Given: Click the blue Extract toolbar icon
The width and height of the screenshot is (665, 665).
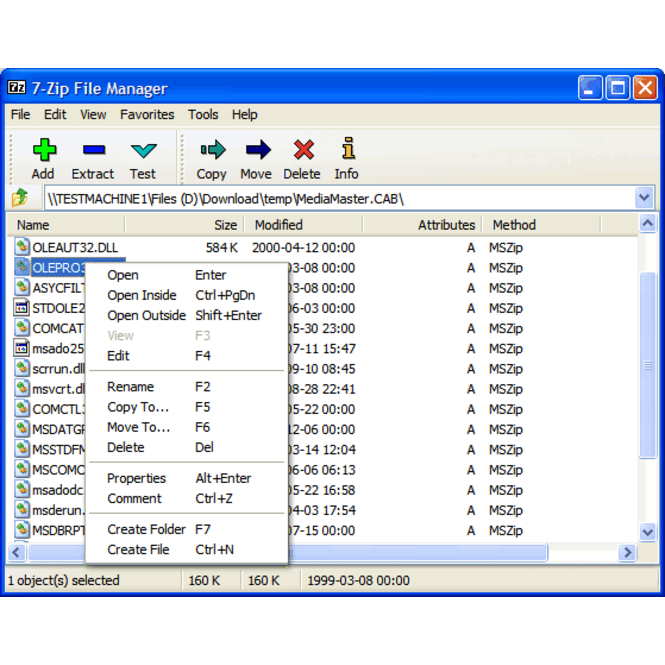Looking at the screenshot, I should [93, 151].
